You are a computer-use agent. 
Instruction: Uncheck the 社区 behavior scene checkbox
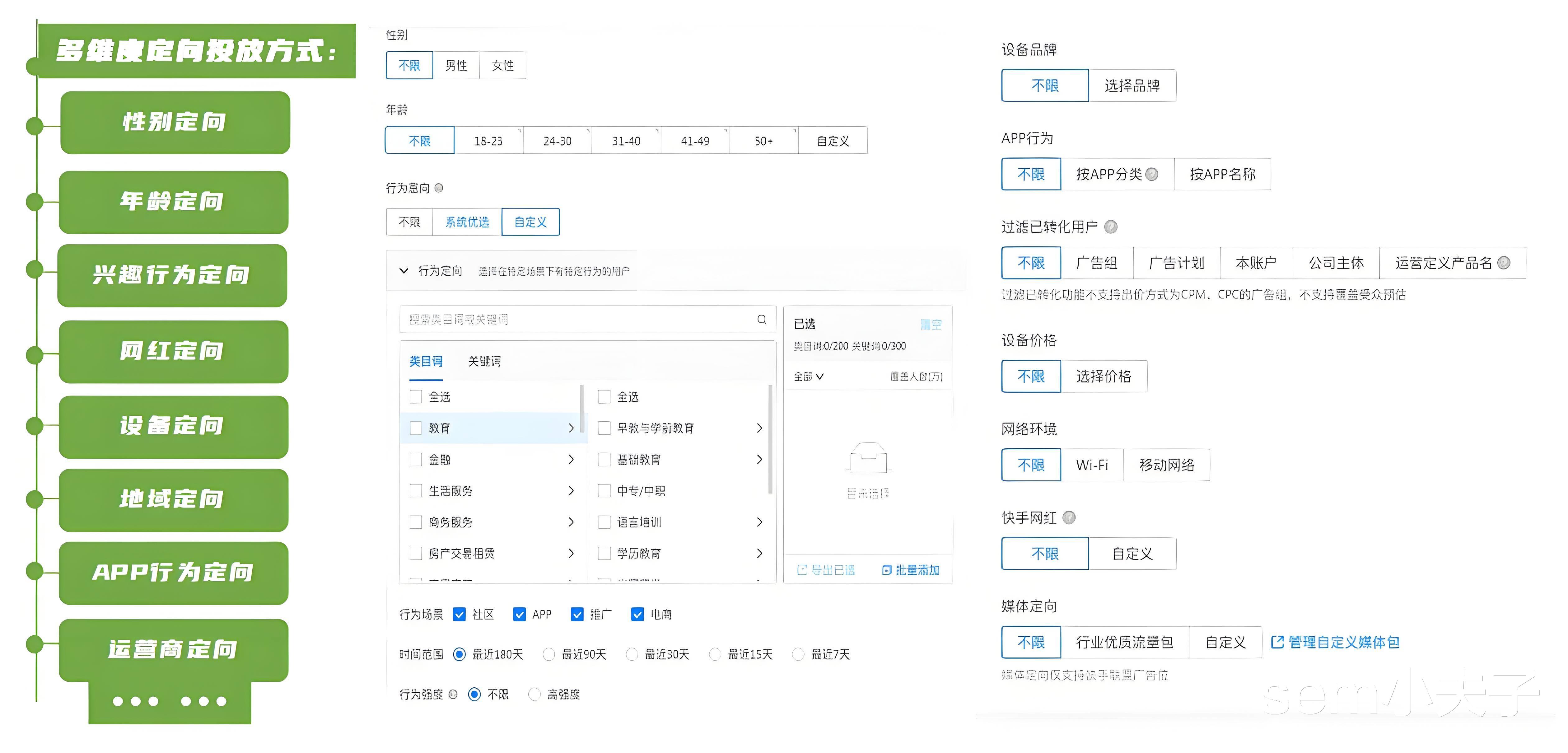(460, 614)
